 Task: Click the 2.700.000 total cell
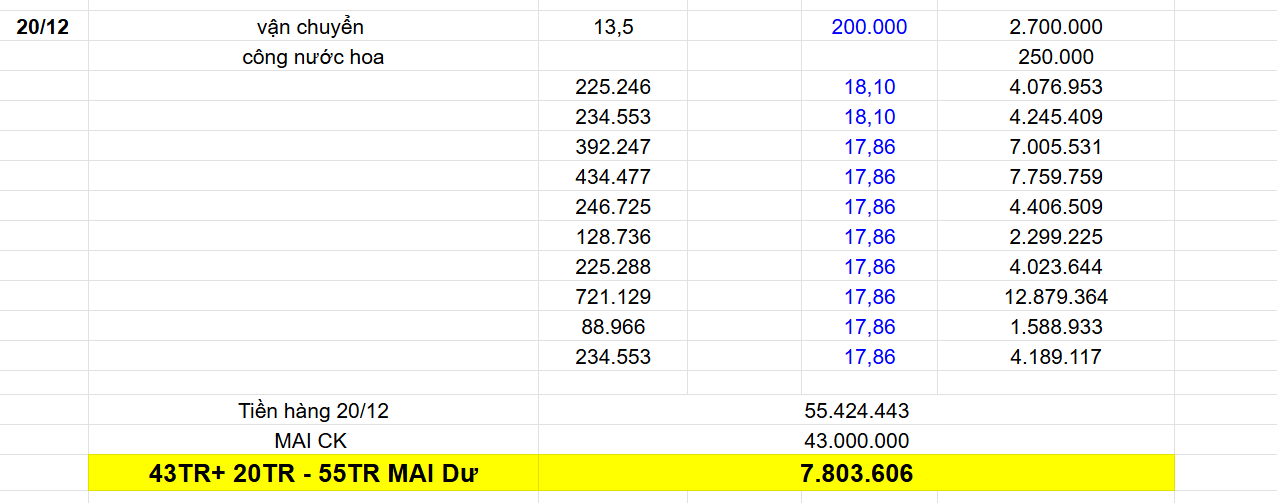[x=1056, y=27]
